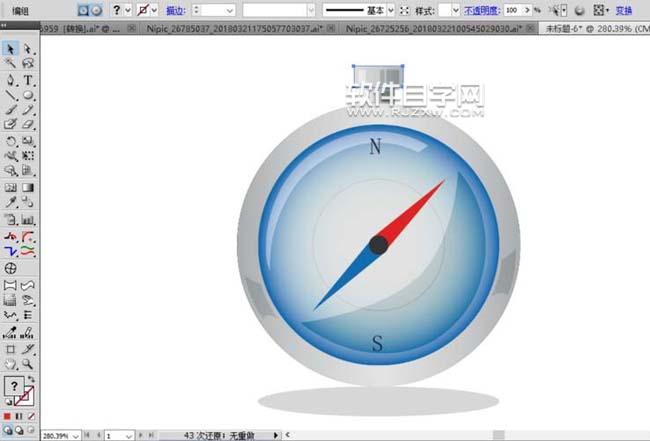Choose the Type tool

(x=28, y=80)
